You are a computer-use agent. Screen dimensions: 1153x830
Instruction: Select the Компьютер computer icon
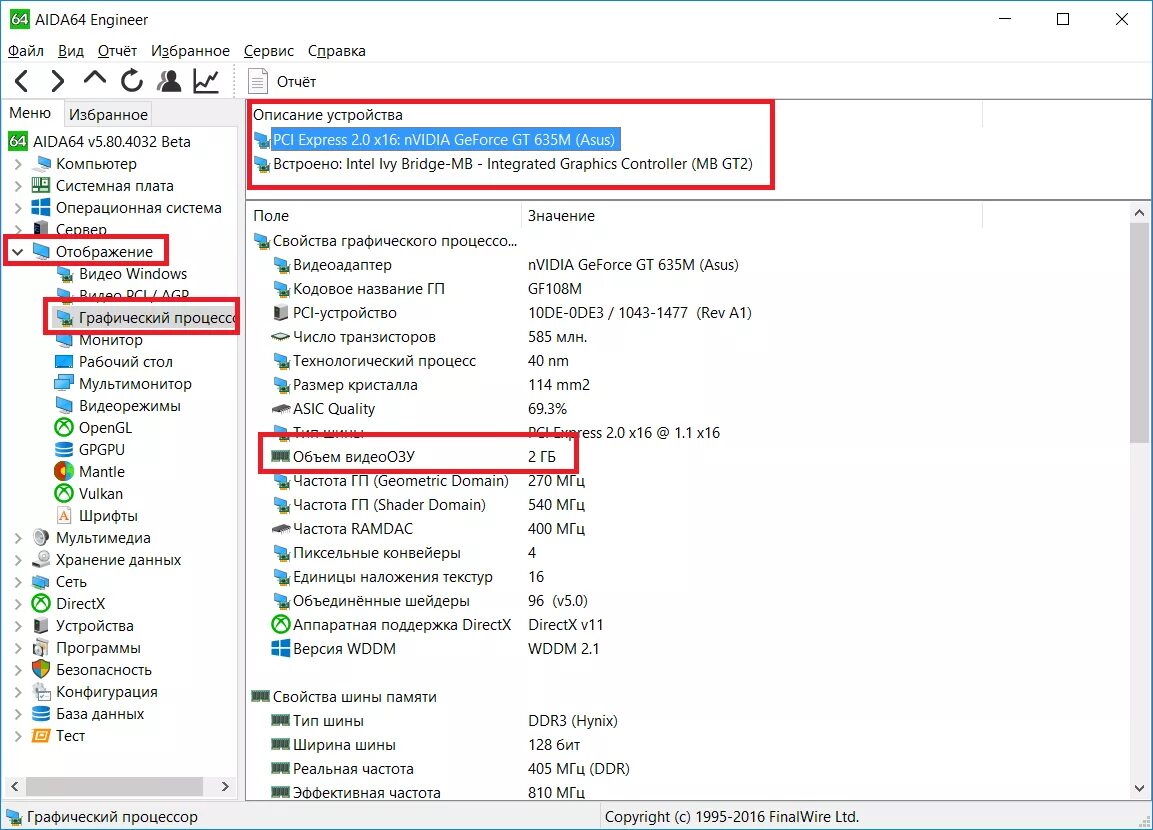[x=41, y=163]
